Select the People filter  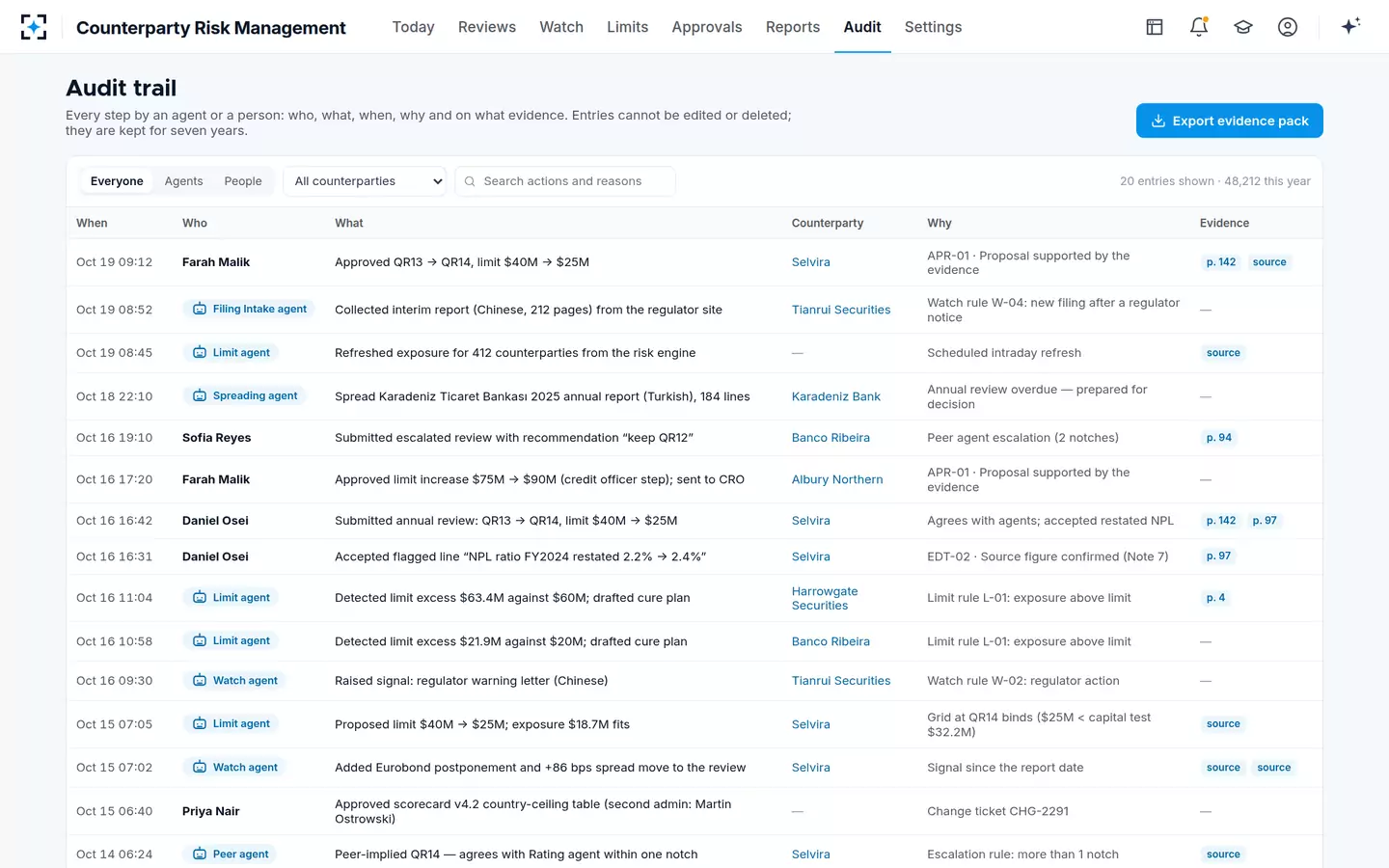[243, 181]
